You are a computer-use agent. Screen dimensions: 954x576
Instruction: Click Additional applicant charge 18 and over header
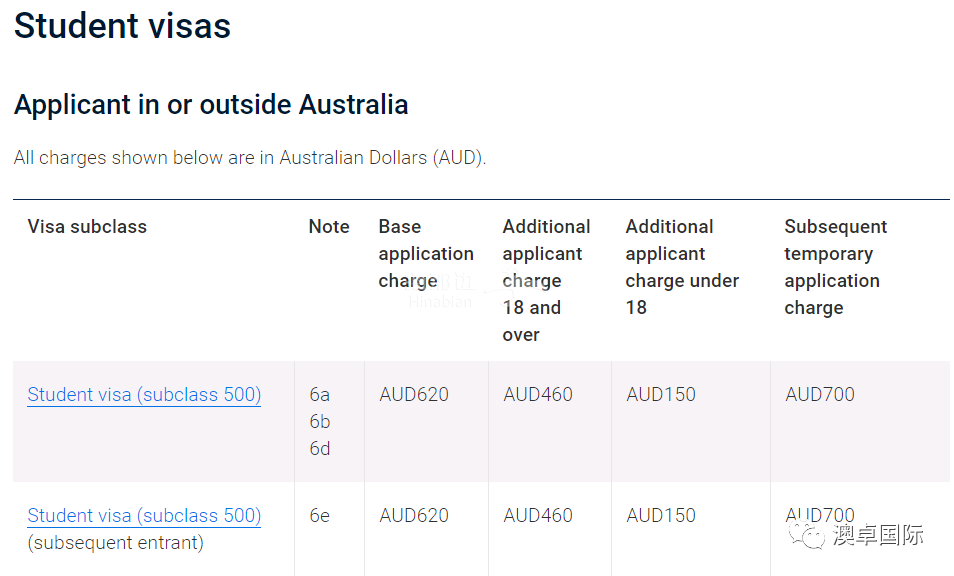[x=546, y=280]
